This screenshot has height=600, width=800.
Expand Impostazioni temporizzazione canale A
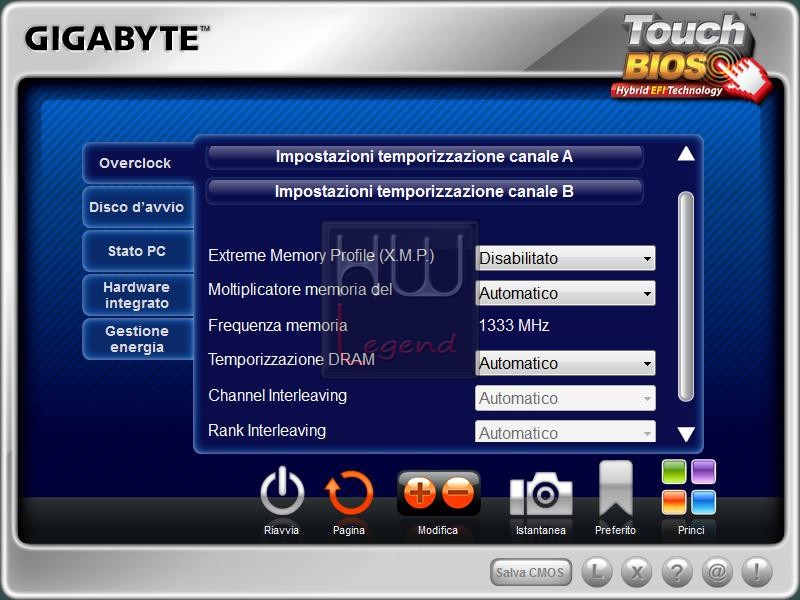[x=424, y=157]
